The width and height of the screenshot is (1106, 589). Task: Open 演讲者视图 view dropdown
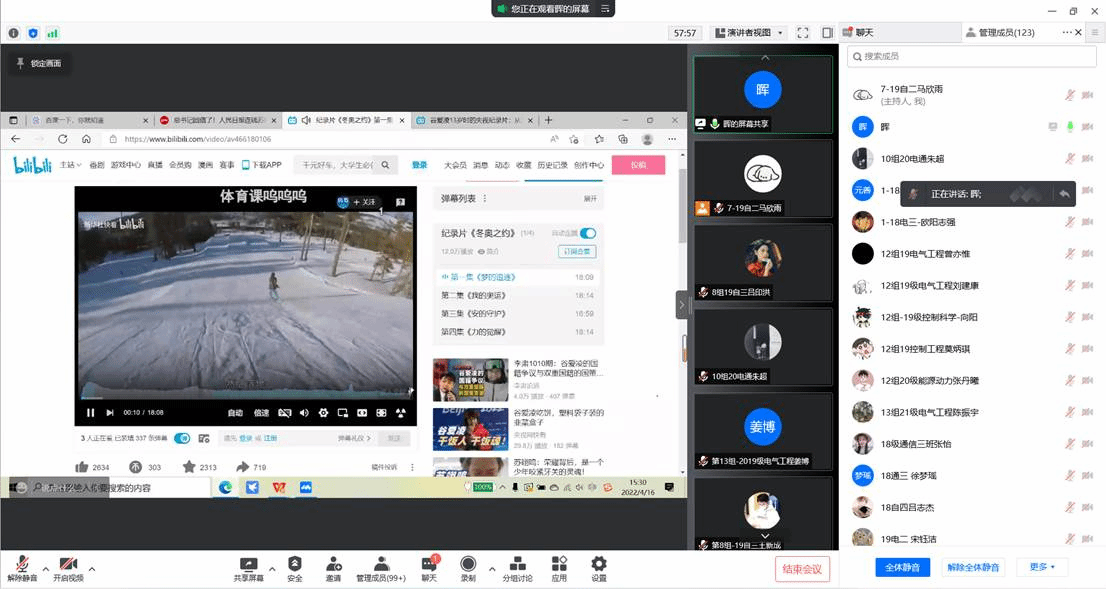tap(748, 33)
